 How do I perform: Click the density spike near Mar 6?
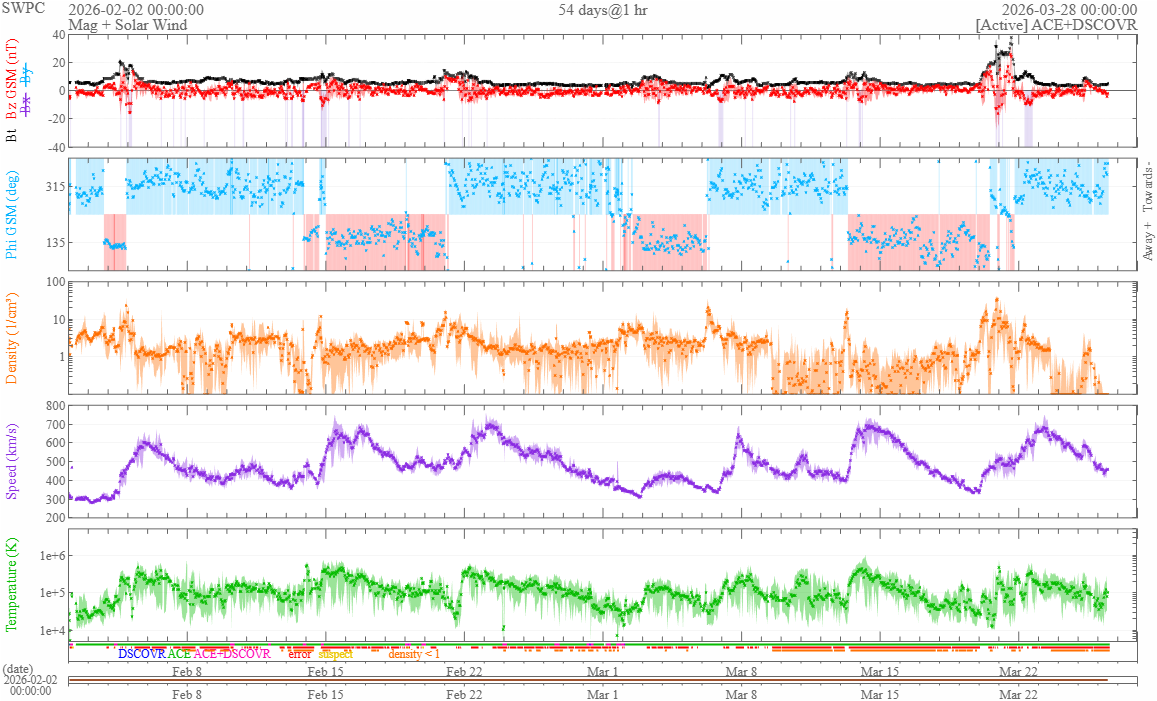coord(708,304)
